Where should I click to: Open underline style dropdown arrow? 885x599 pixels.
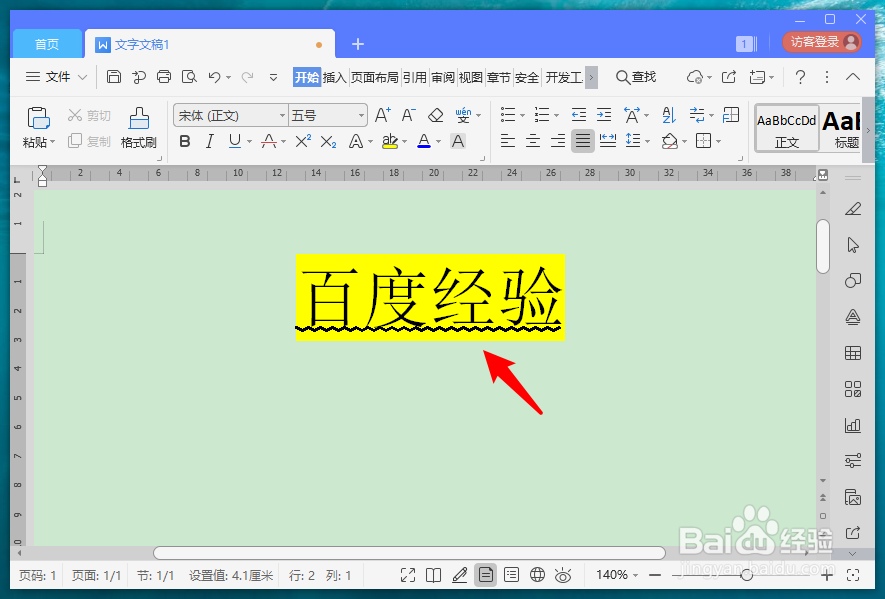tap(249, 142)
